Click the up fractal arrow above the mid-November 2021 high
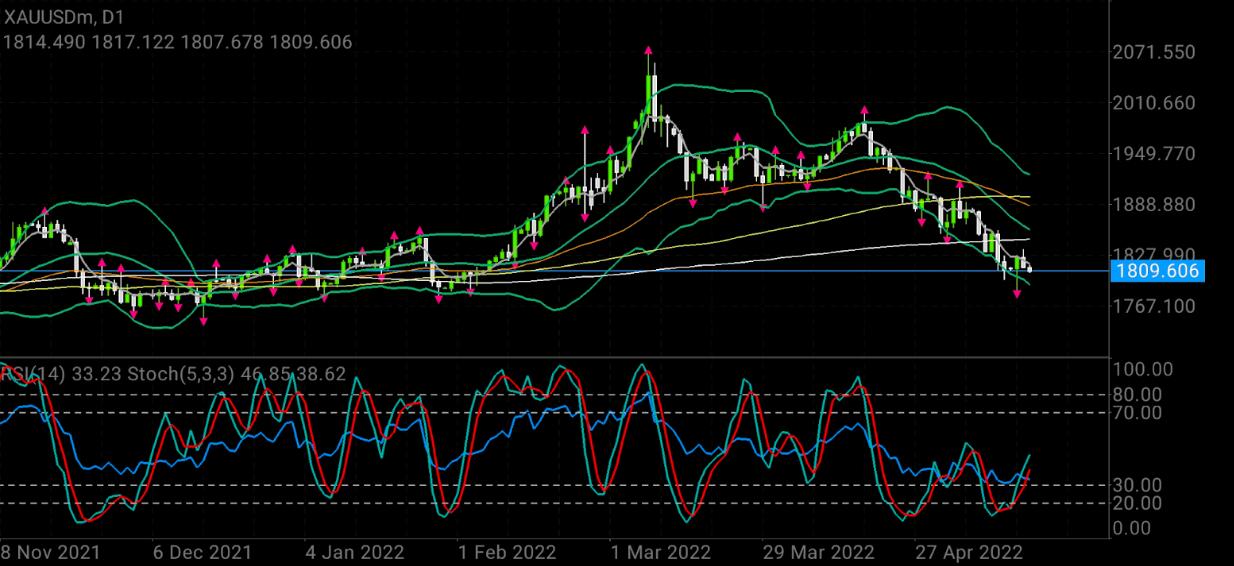 [x=44, y=211]
